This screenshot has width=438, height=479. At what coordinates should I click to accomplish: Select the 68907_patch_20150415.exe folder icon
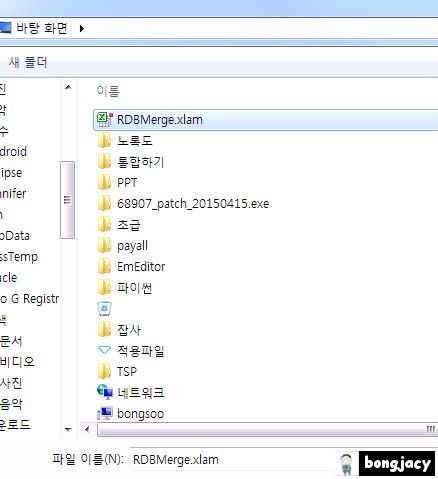tap(104, 204)
